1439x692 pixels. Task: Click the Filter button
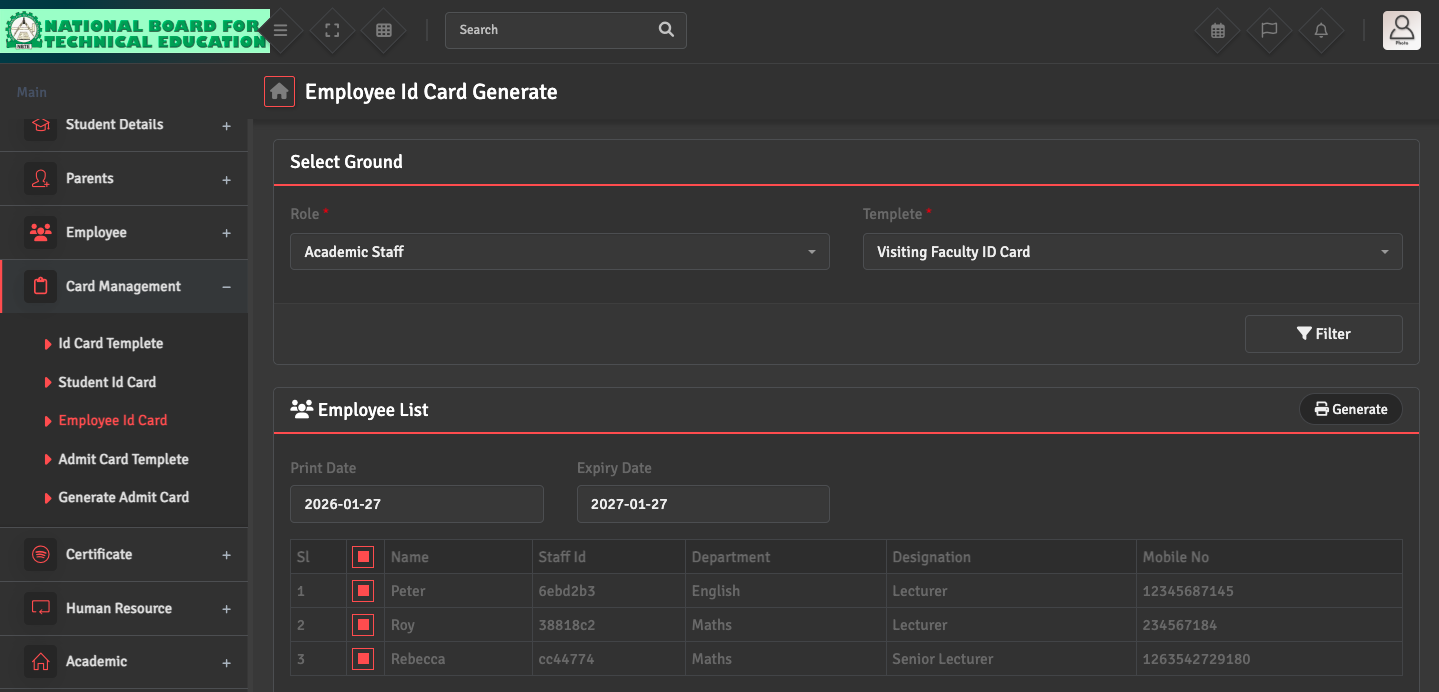point(1323,334)
